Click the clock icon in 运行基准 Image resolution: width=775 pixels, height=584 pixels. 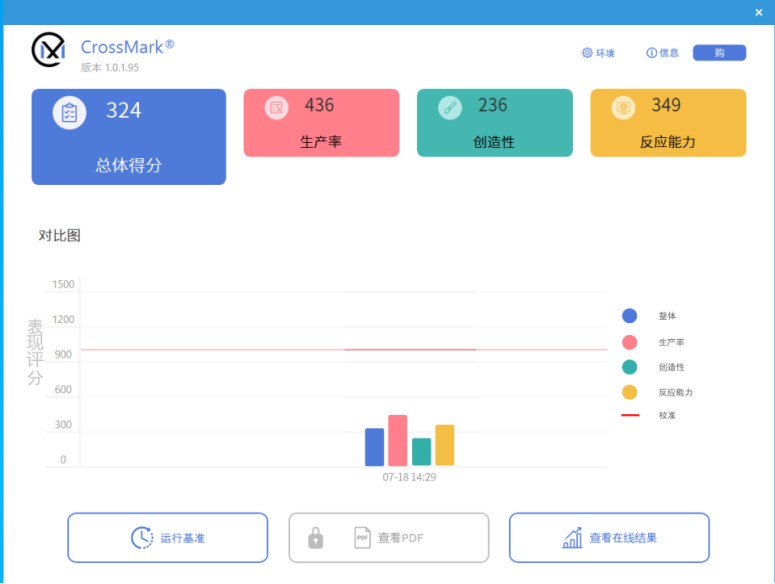(142, 538)
